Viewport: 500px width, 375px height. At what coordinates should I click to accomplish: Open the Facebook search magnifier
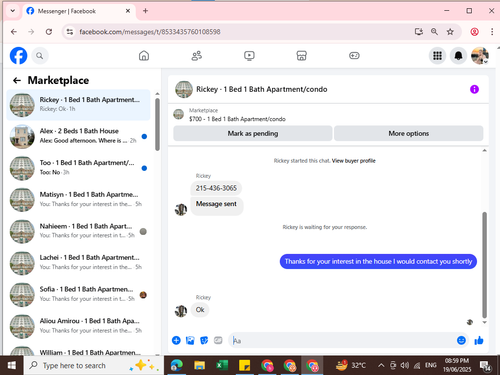[40, 56]
